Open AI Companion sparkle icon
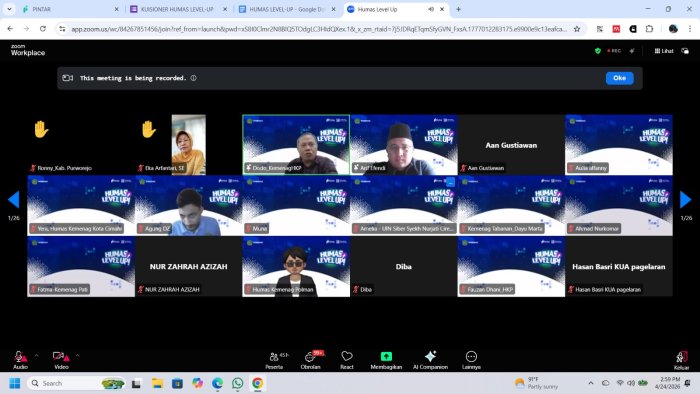The image size is (700, 394). point(430,356)
